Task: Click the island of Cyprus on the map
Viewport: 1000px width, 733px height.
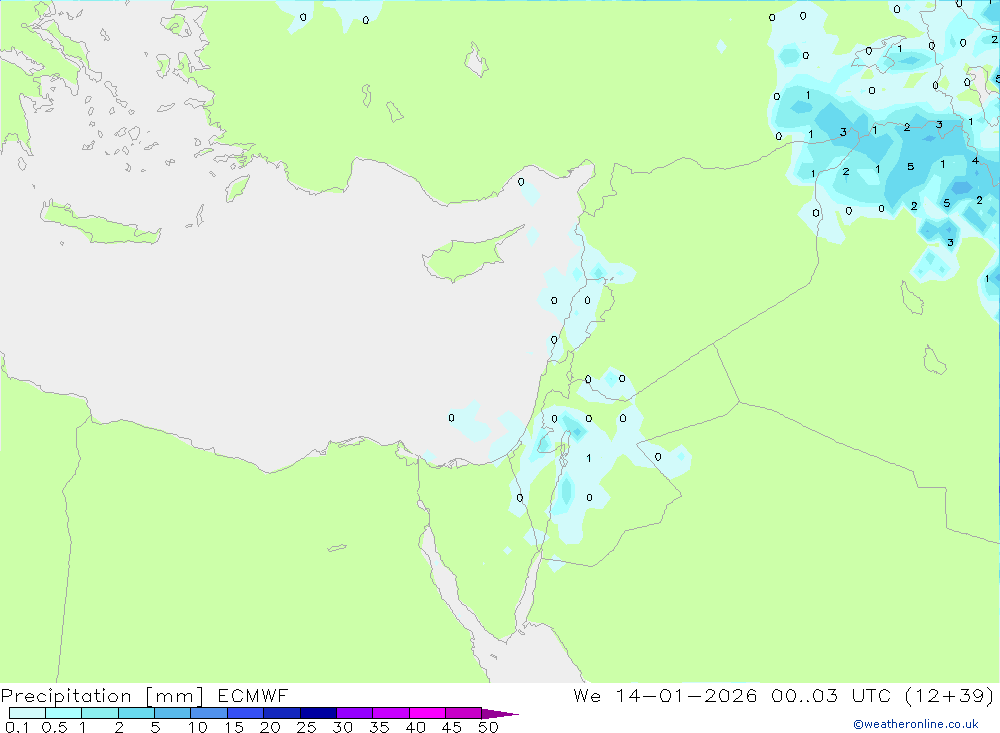Action: pyautogui.click(x=466, y=256)
